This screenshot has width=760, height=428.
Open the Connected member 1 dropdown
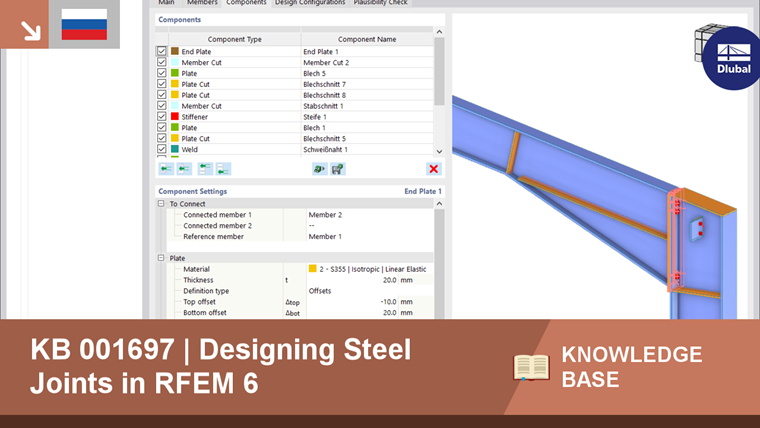click(x=370, y=215)
